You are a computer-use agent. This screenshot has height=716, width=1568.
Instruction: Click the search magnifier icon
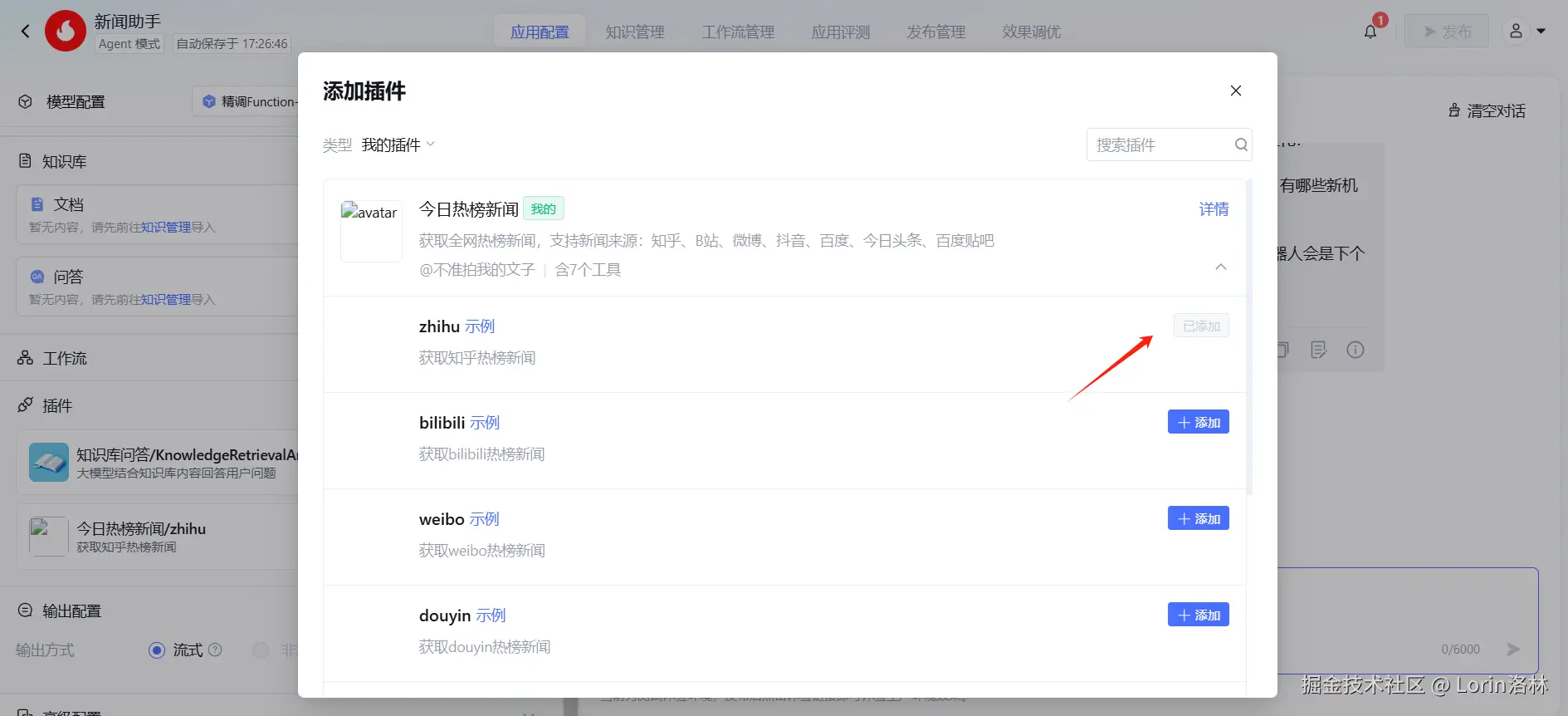click(x=1241, y=145)
